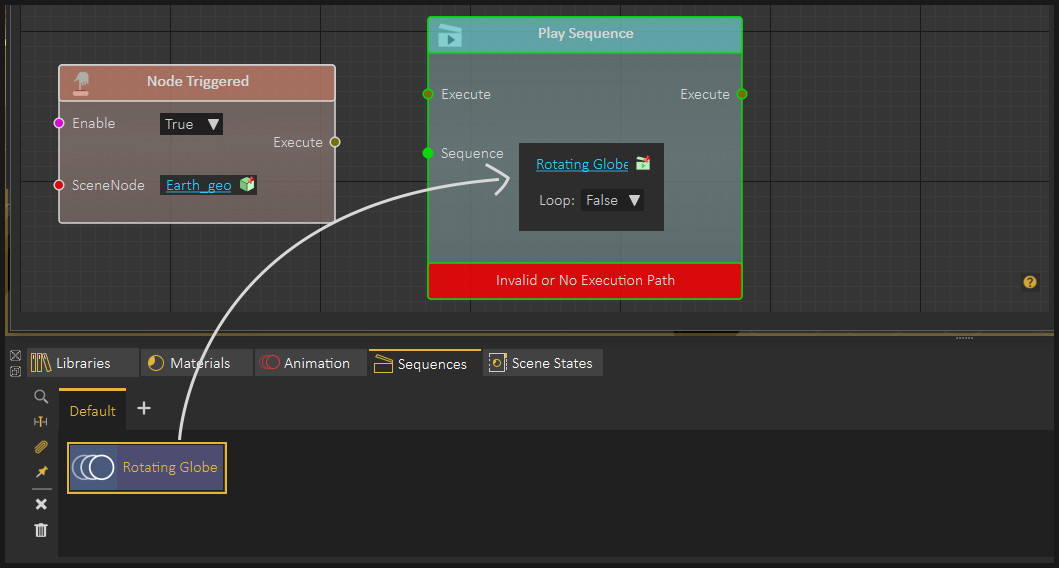Open the Enable True dropdown
This screenshot has width=1059, height=568.
tap(191, 124)
